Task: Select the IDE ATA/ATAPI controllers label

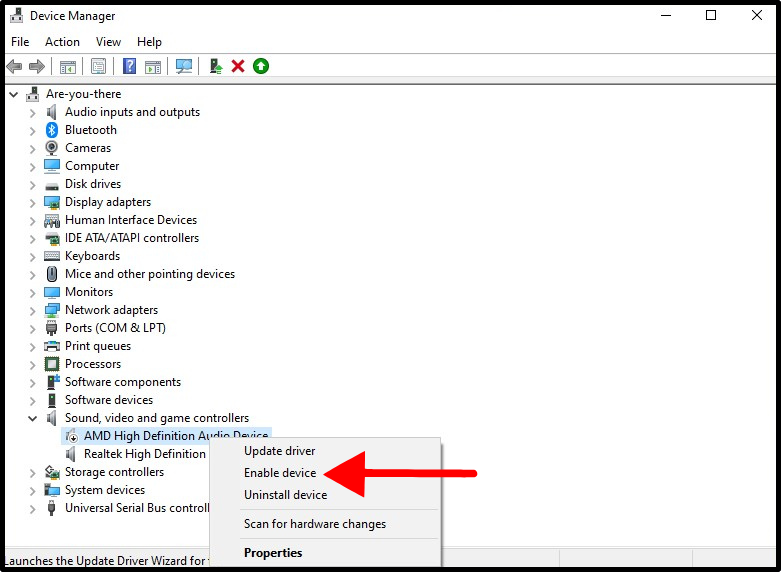Action: [132, 238]
